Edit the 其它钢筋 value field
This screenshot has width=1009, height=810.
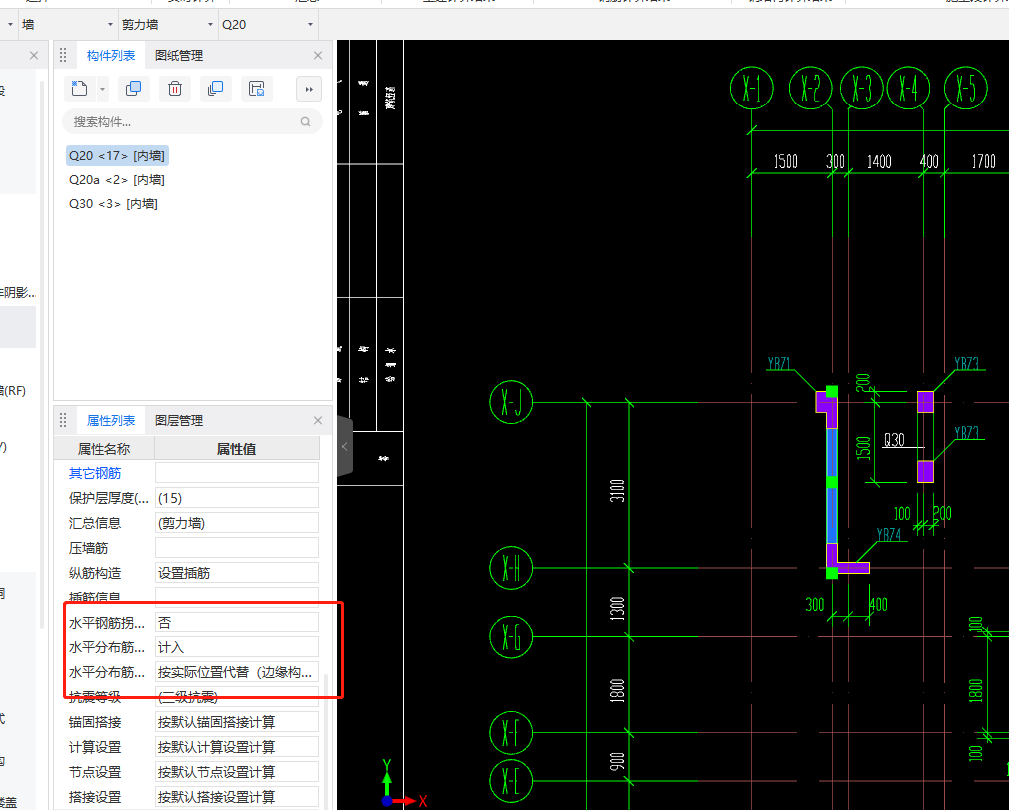[x=237, y=473]
